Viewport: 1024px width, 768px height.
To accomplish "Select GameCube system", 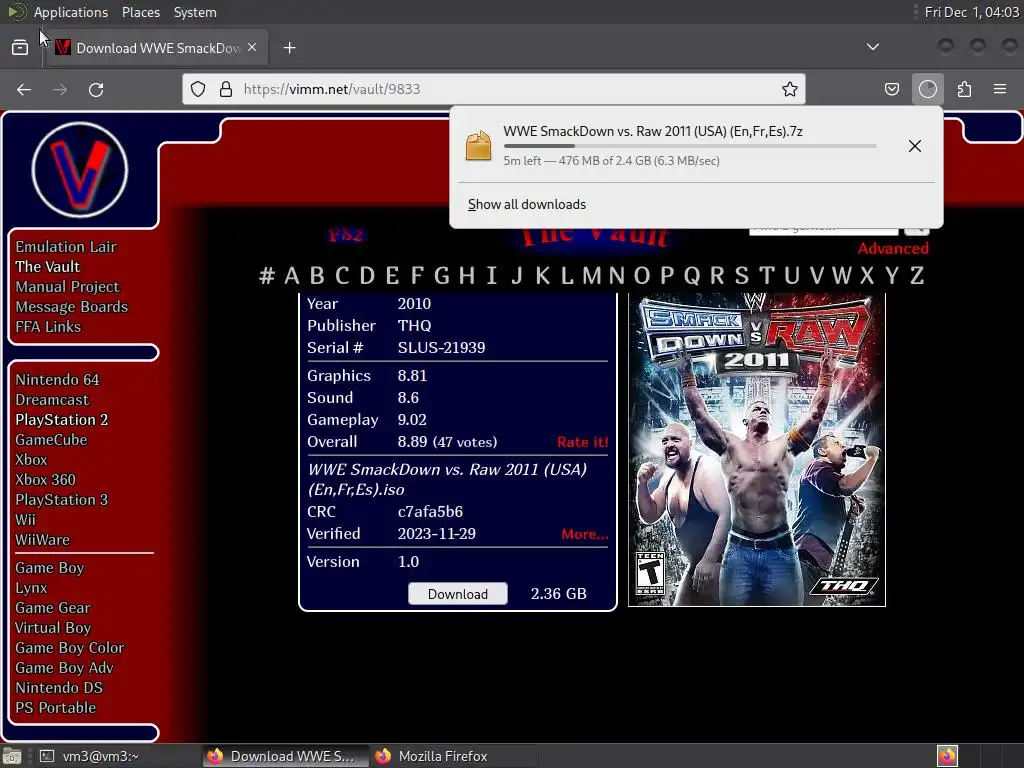I will pos(52,440).
